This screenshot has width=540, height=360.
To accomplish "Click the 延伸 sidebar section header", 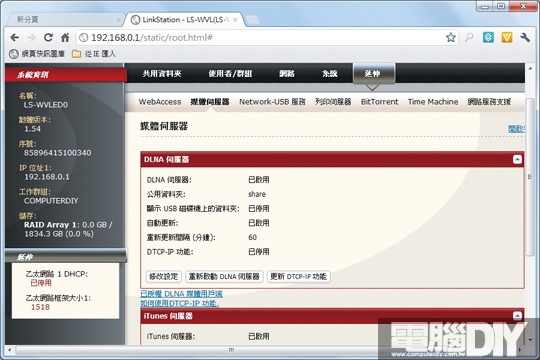I will [65, 257].
